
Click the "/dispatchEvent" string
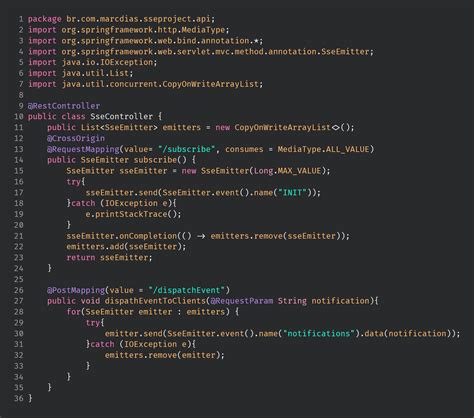pos(186,290)
